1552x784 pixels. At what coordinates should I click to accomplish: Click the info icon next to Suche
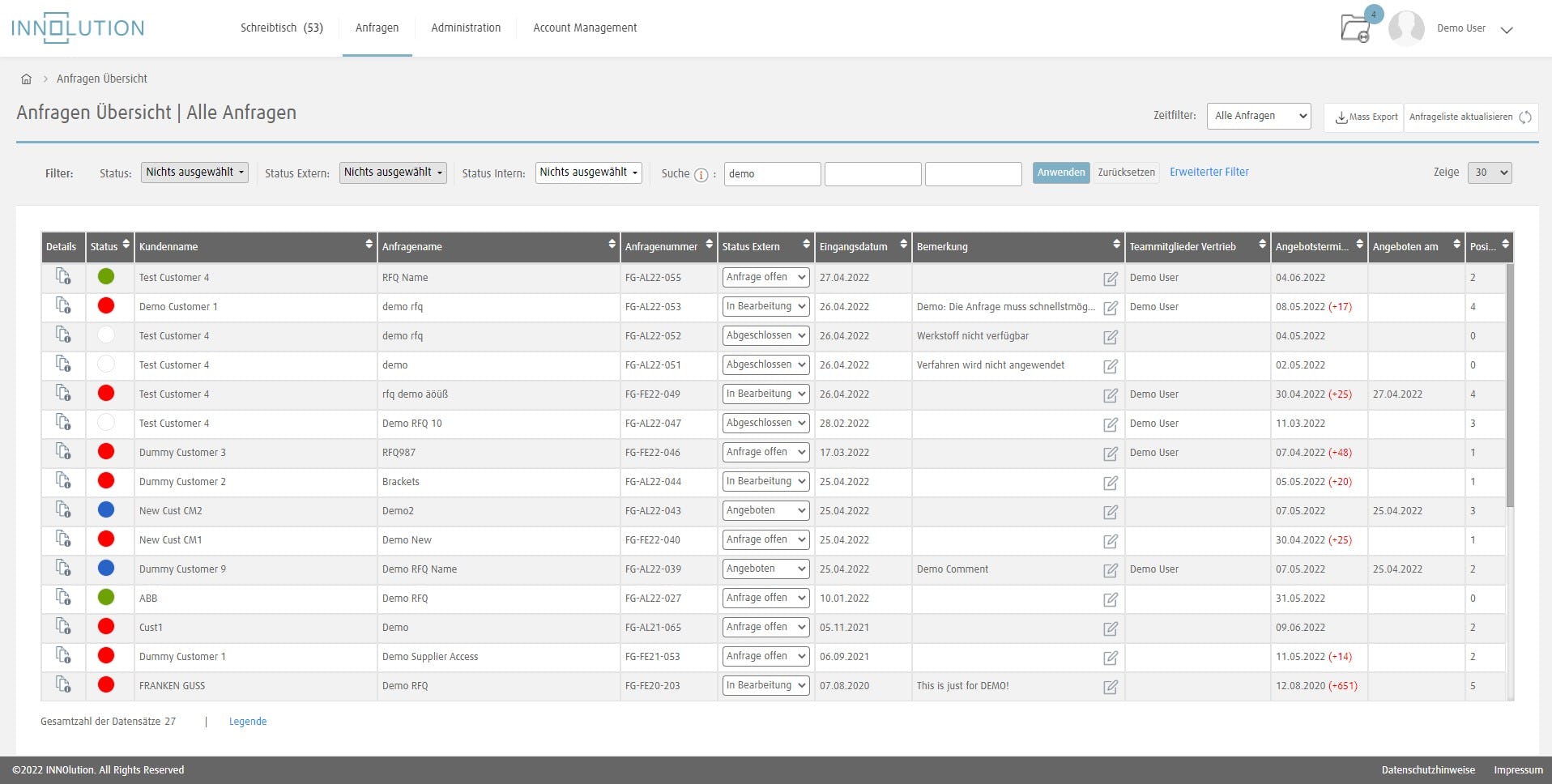pyautogui.click(x=701, y=173)
